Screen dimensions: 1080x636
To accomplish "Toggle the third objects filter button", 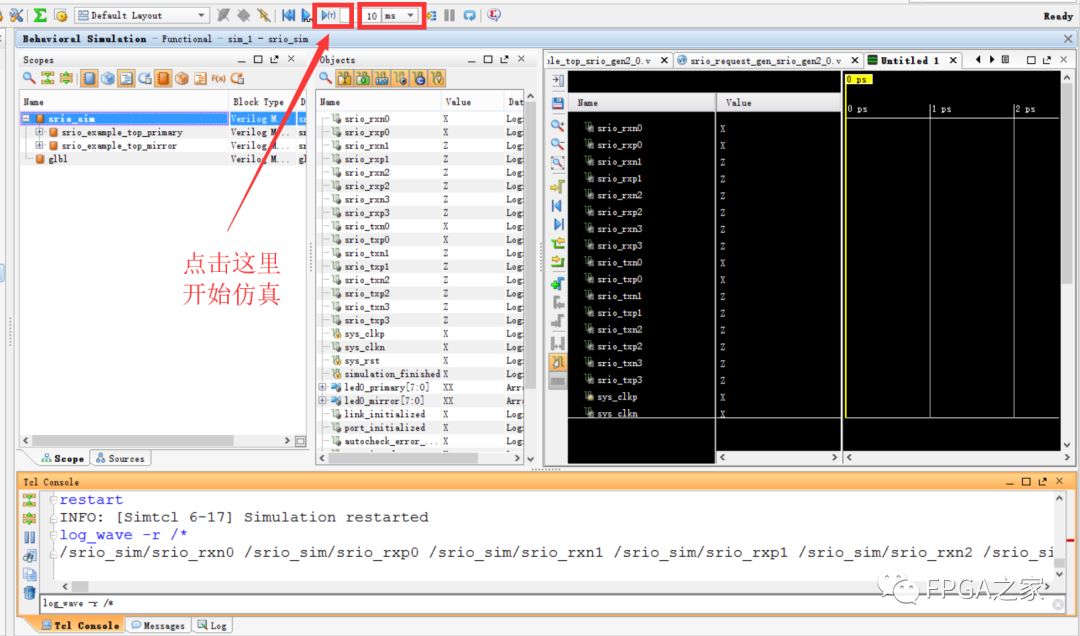I will coord(382,79).
